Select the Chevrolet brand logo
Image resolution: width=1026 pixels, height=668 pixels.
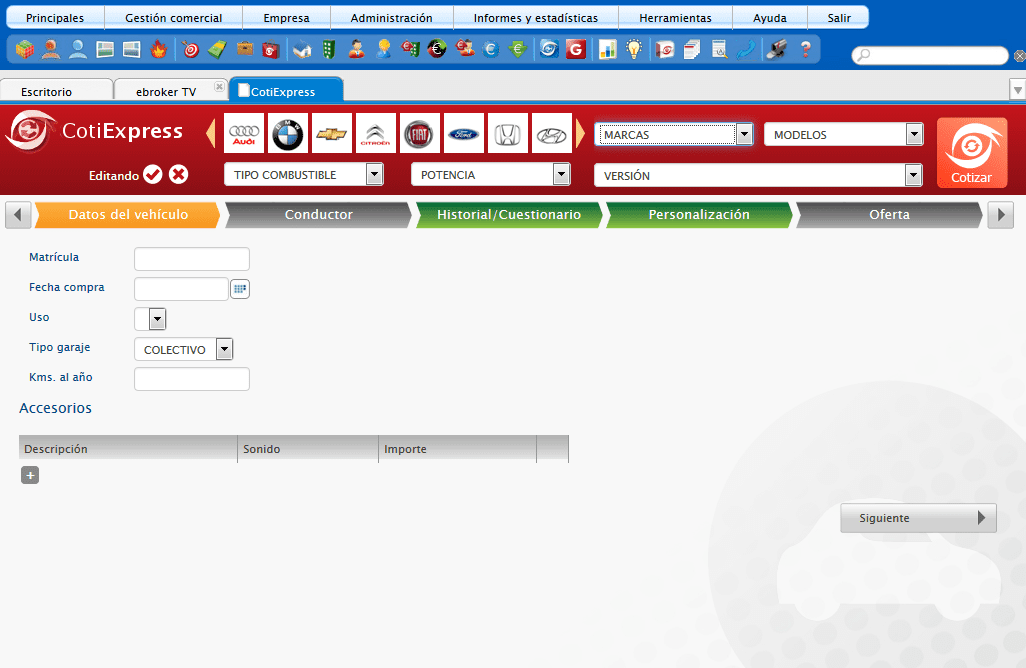(332, 133)
